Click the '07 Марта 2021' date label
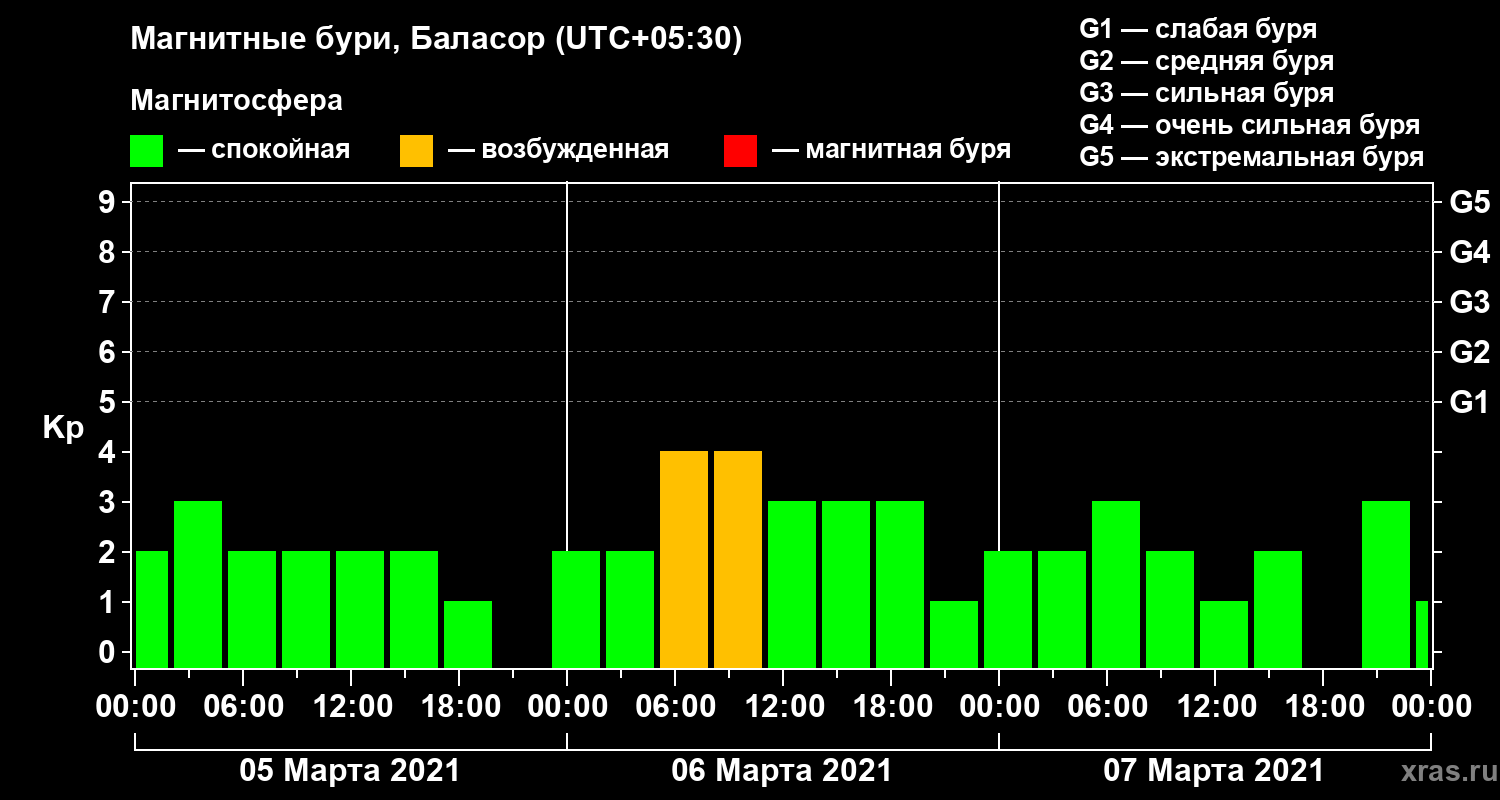 (x=1213, y=771)
